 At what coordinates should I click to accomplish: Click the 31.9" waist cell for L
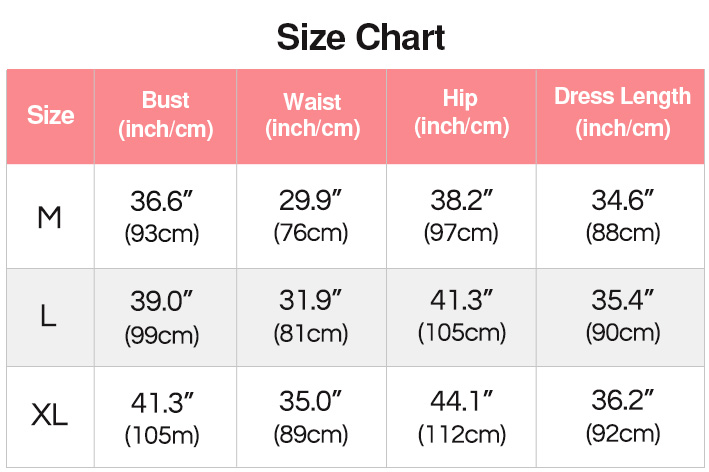click(x=311, y=316)
